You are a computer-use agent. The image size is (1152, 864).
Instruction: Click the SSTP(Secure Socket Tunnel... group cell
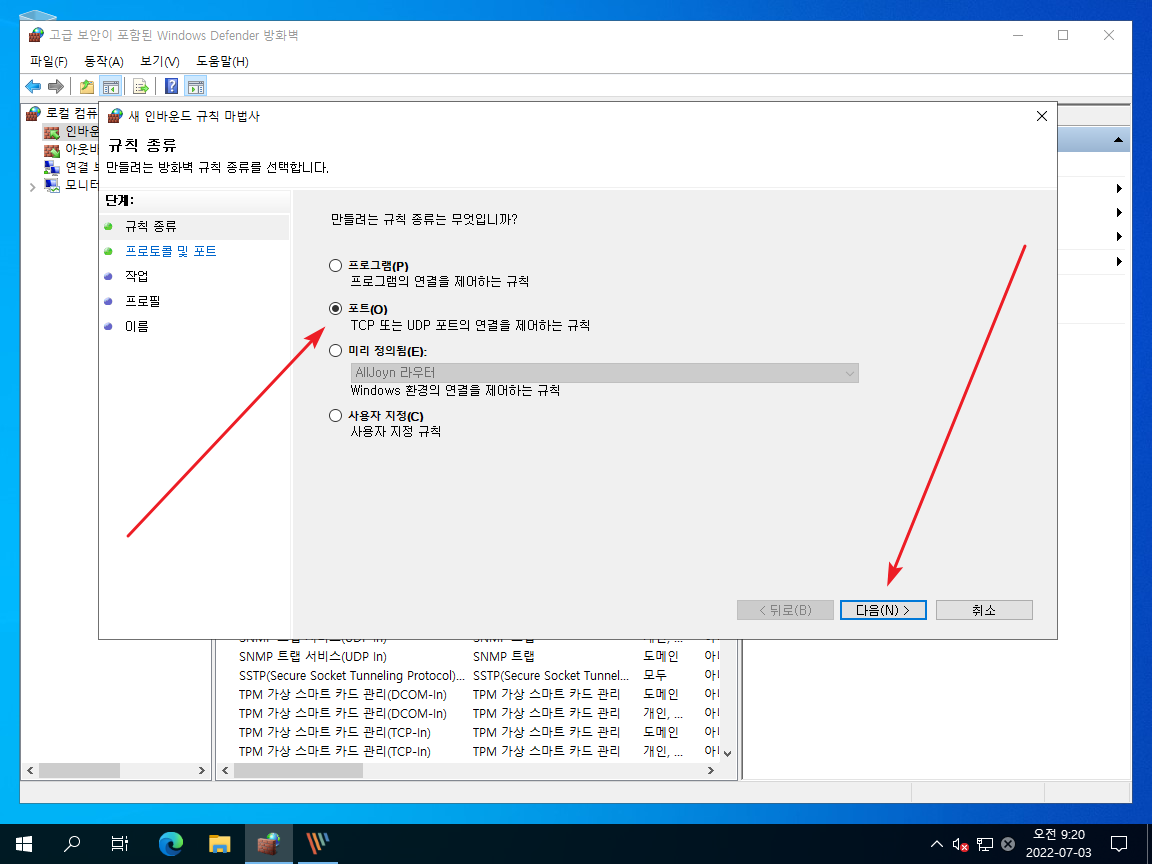point(551,676)
